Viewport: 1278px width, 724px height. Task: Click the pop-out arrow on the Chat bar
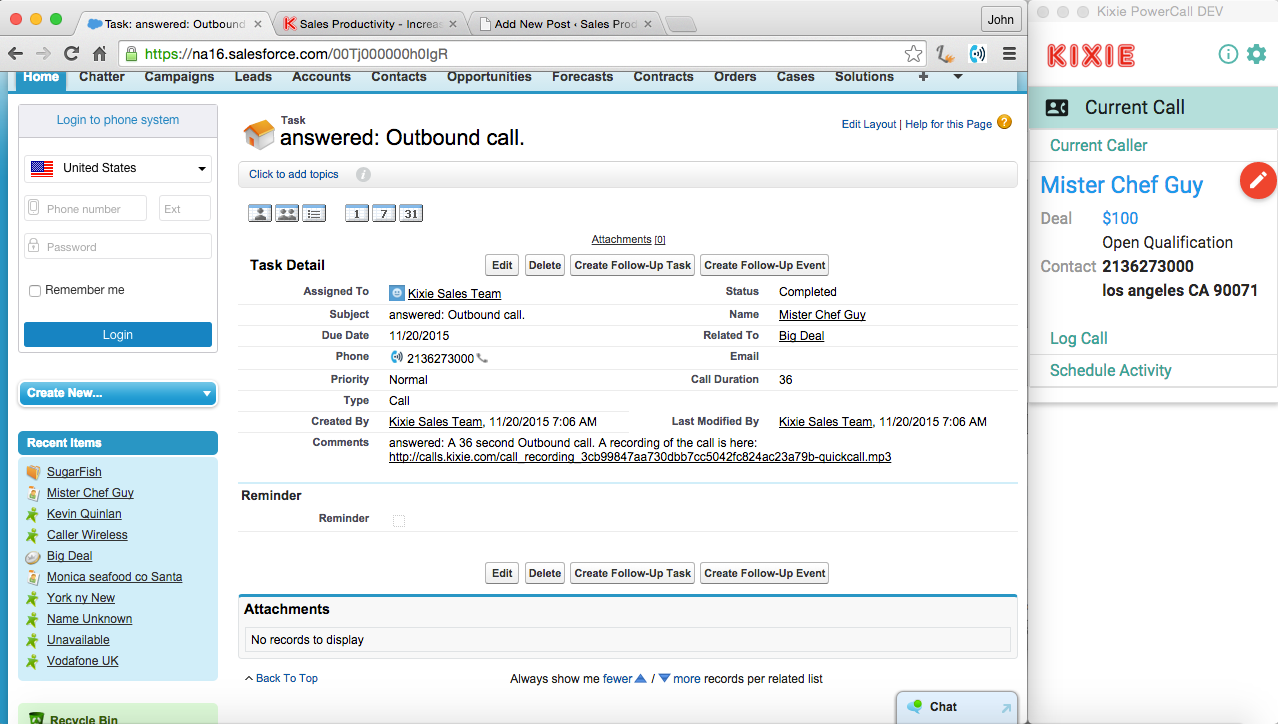coord(1006,708)
